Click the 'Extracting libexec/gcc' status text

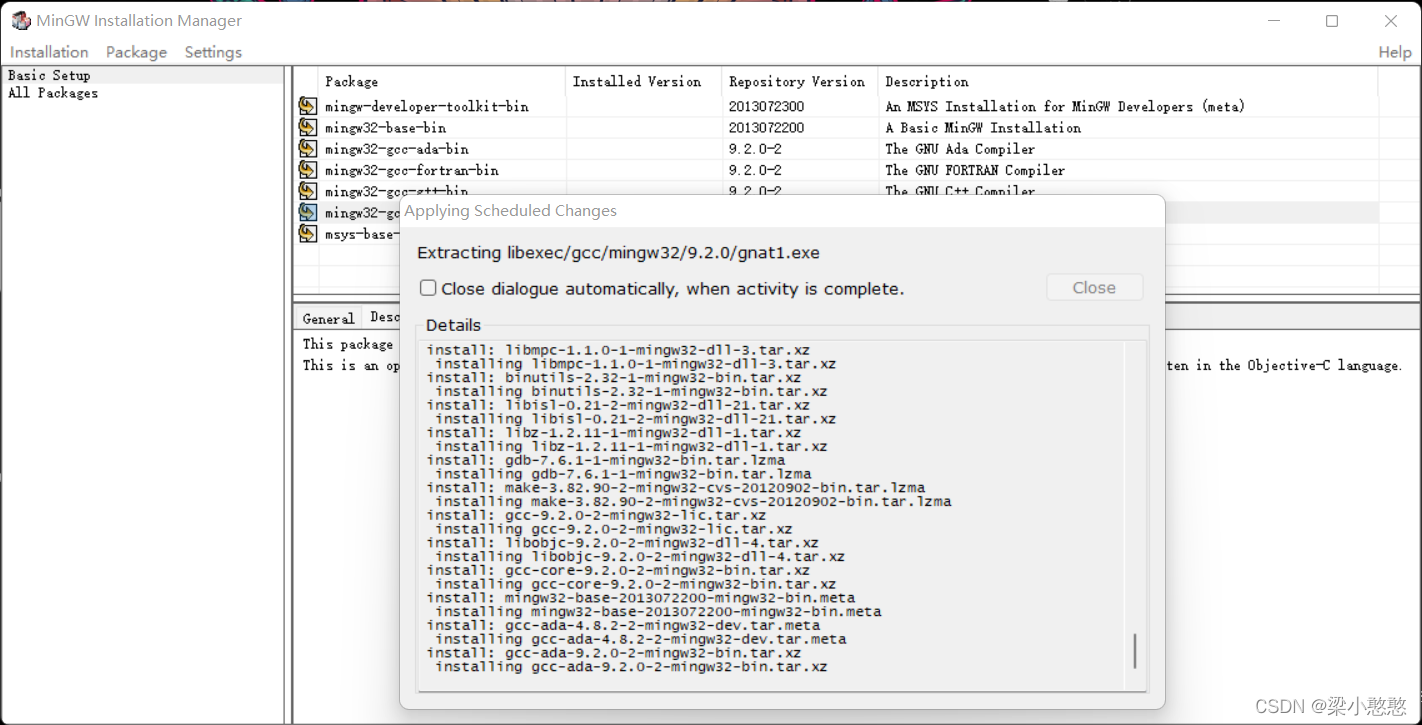point(618,253)
